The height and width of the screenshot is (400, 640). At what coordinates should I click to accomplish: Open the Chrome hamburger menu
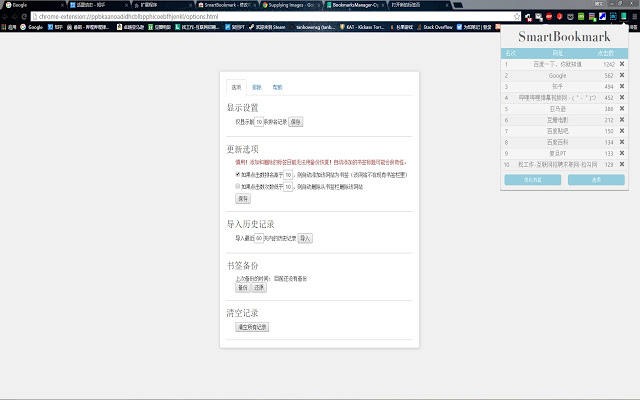[634, 16]
